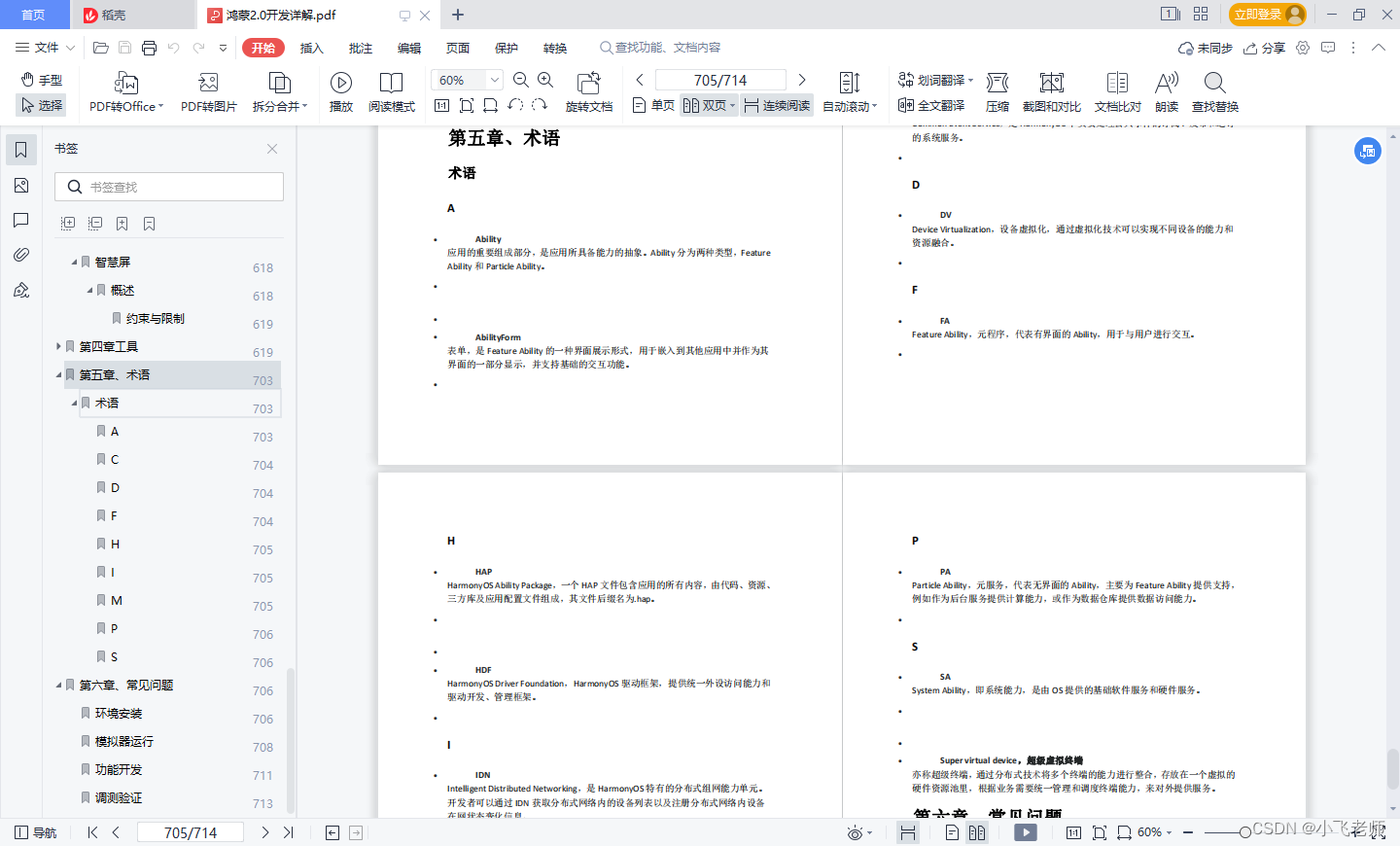
Task: Zoom in with magnifier plus icon
Action: tap(545, 80)
